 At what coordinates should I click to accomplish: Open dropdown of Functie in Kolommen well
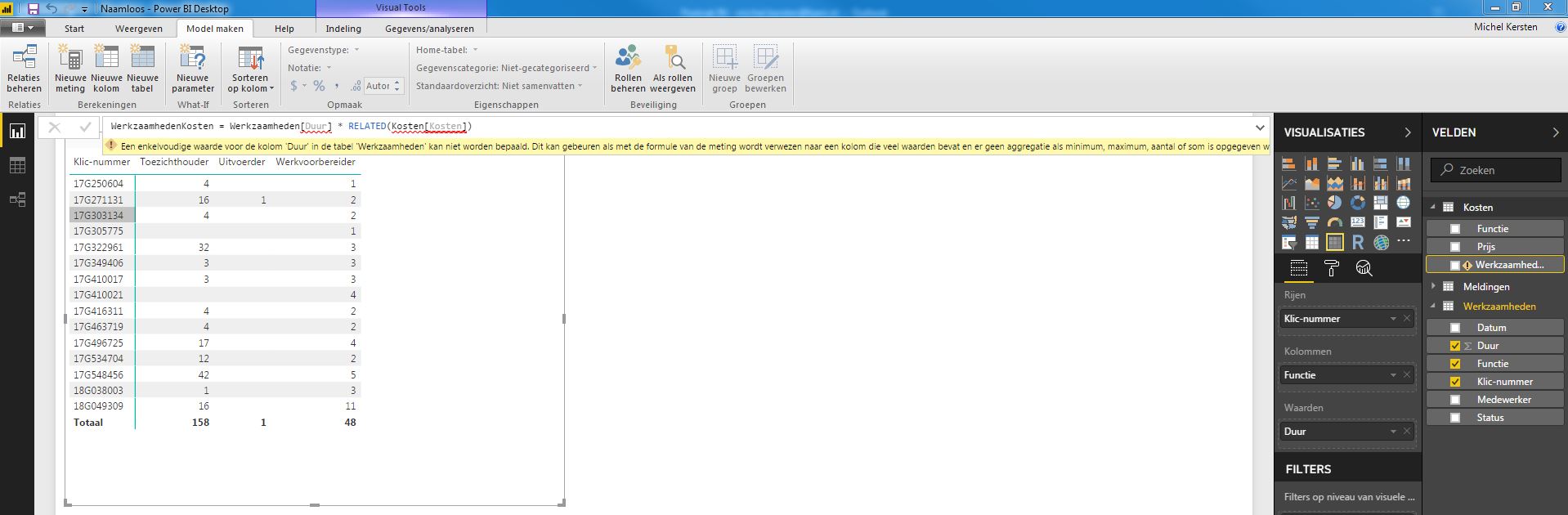[x=1393, y=375]
